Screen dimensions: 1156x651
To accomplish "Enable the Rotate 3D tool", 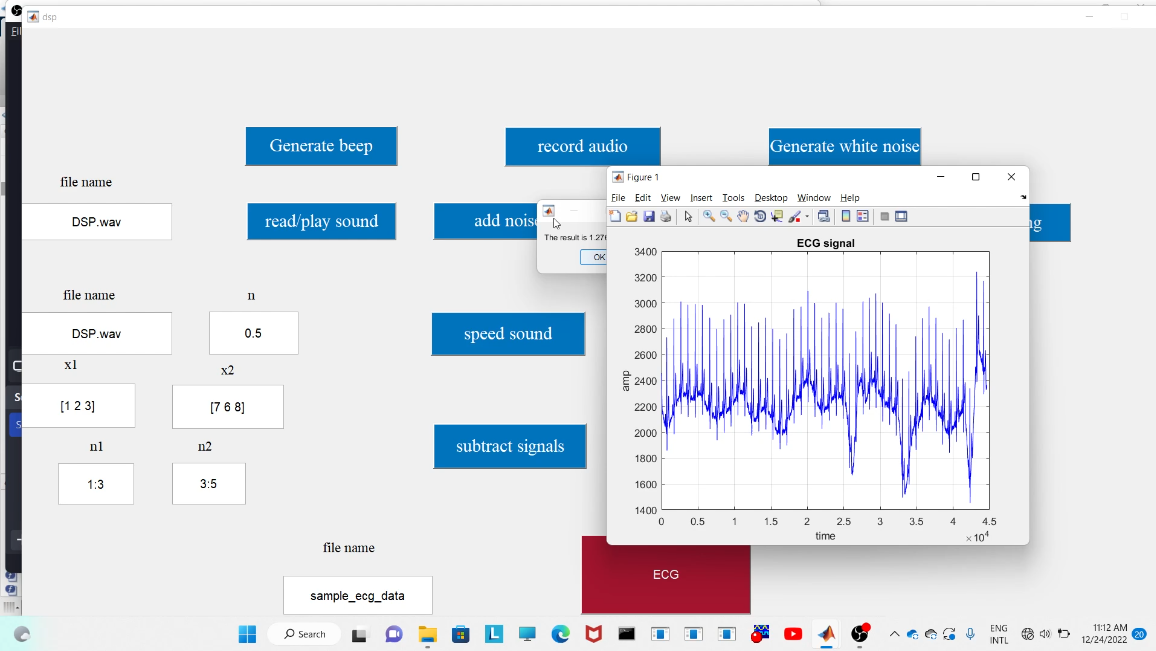I will tap(759, 216).
